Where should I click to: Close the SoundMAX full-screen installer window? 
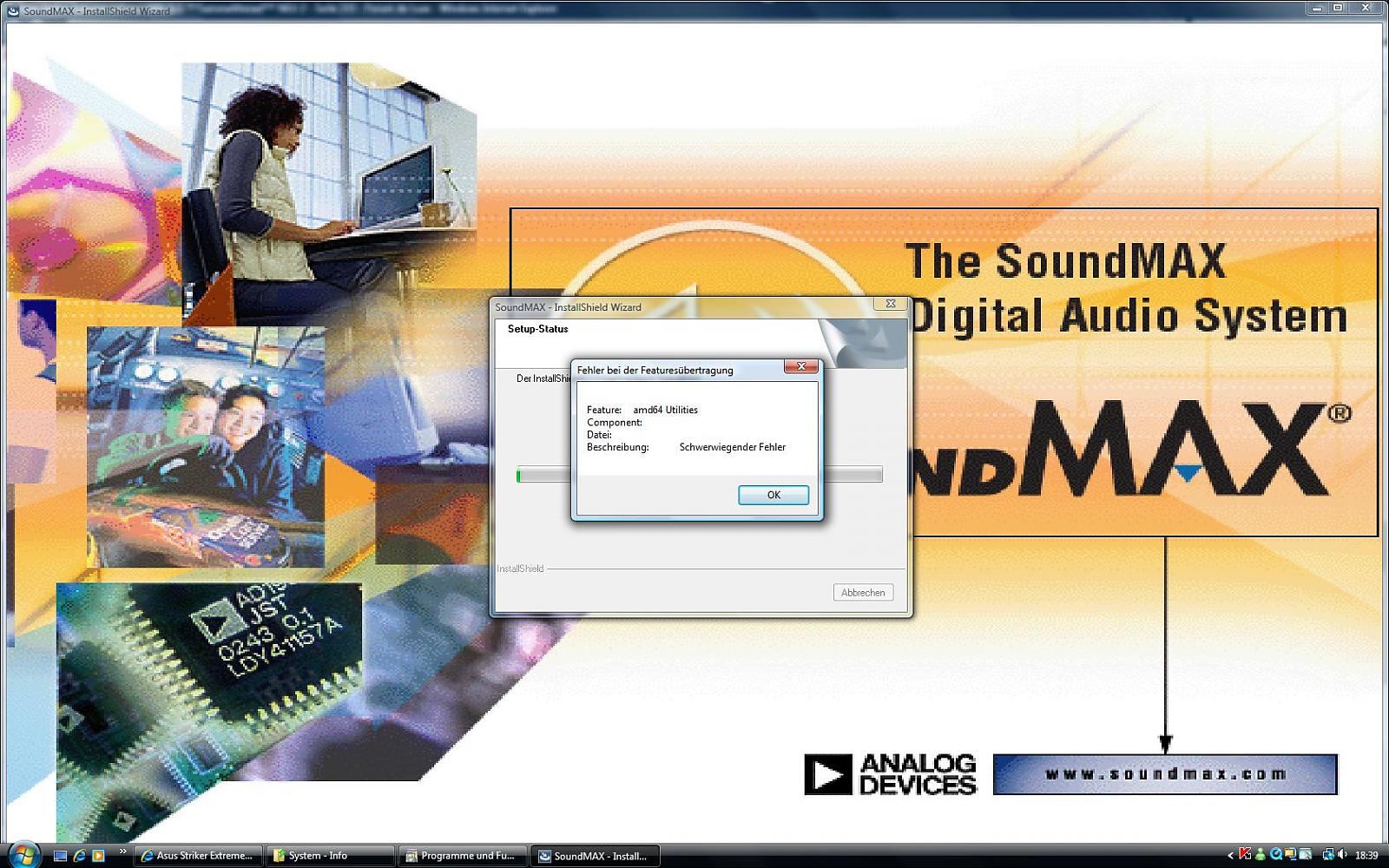[x=1366, y=8]
